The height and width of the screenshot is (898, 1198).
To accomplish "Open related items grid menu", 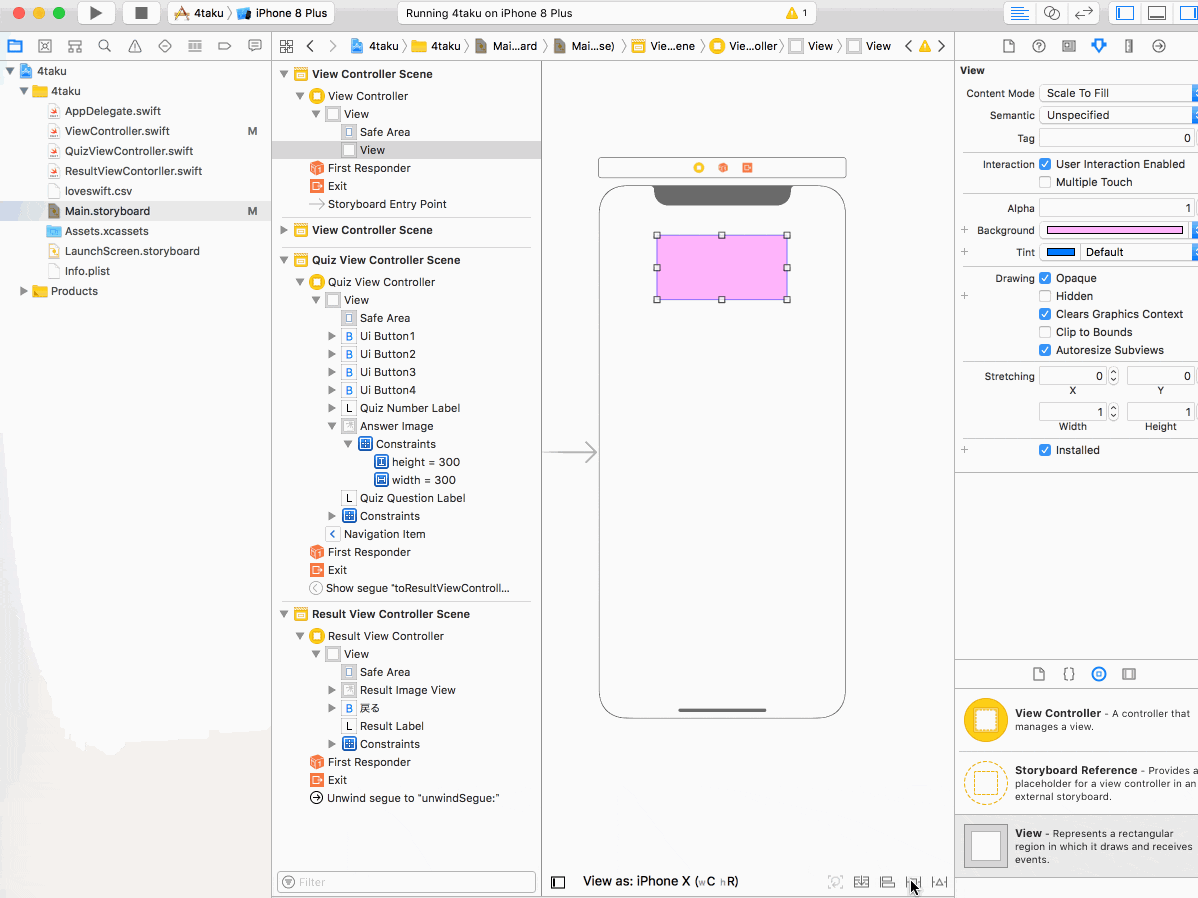I will [x=287, y=46].
